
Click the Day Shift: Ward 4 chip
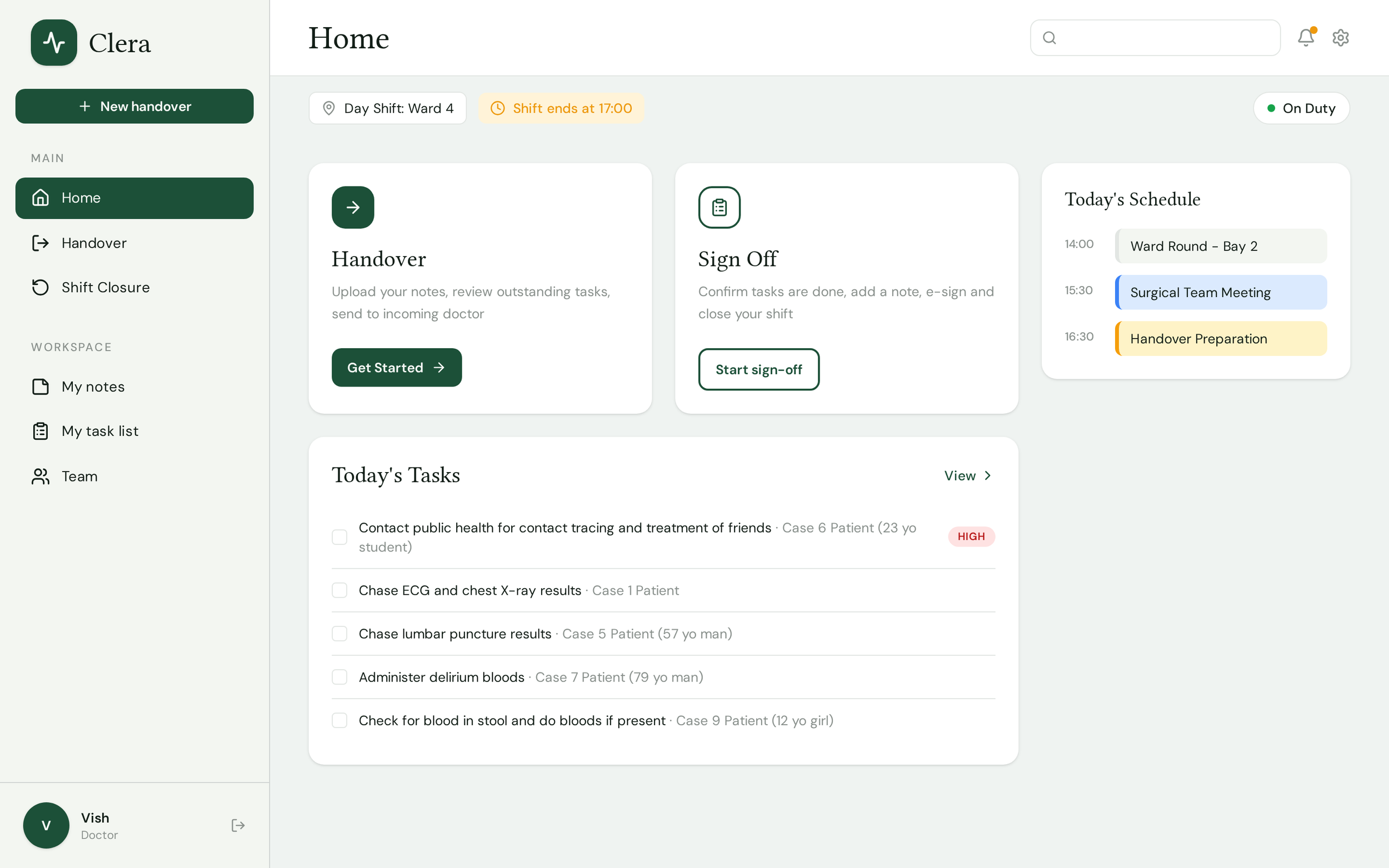[387, 108]
